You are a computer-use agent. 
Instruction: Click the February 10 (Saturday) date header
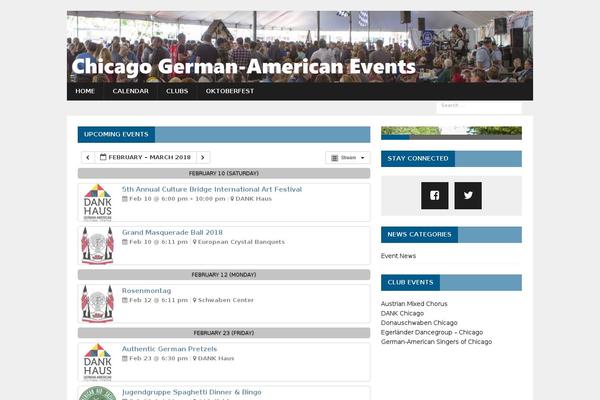[224, 173]
